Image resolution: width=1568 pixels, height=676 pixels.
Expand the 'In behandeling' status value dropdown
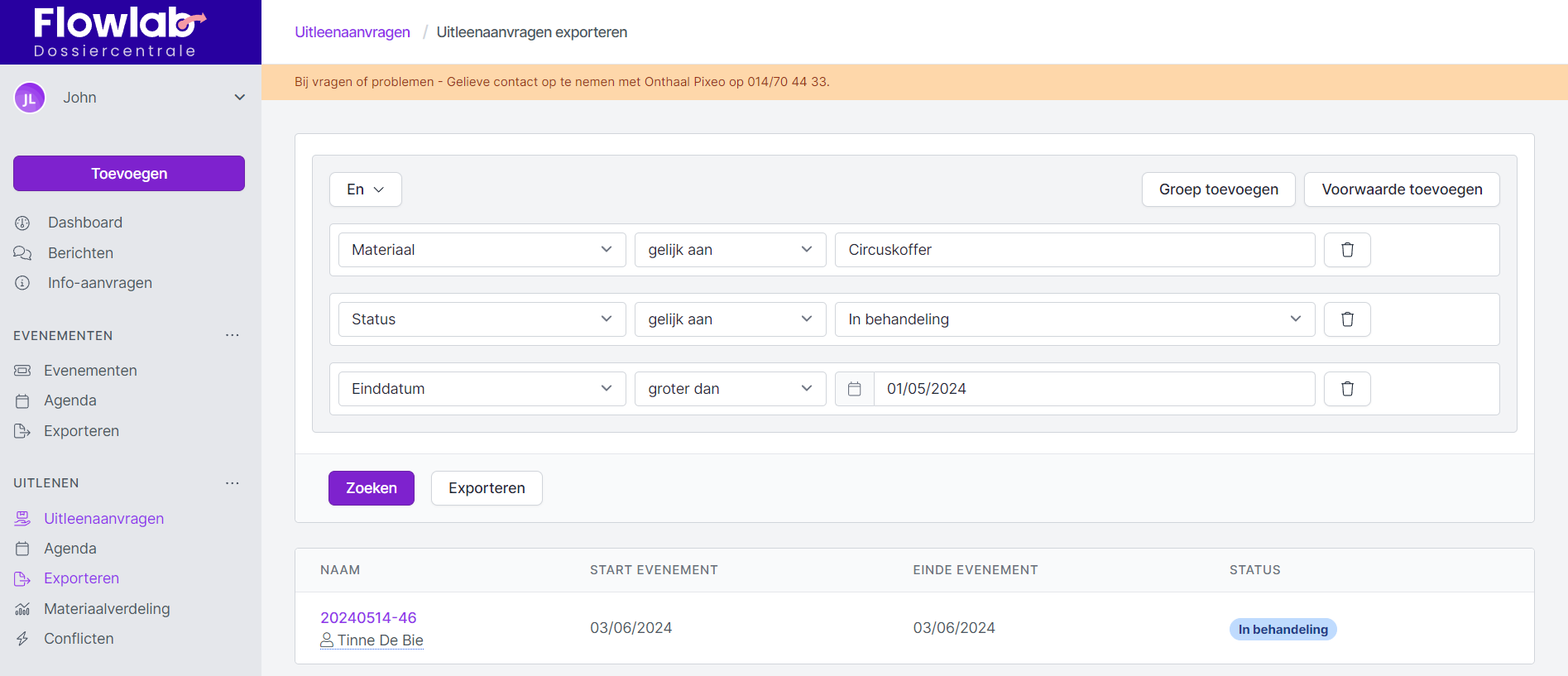click(1074, 319)
